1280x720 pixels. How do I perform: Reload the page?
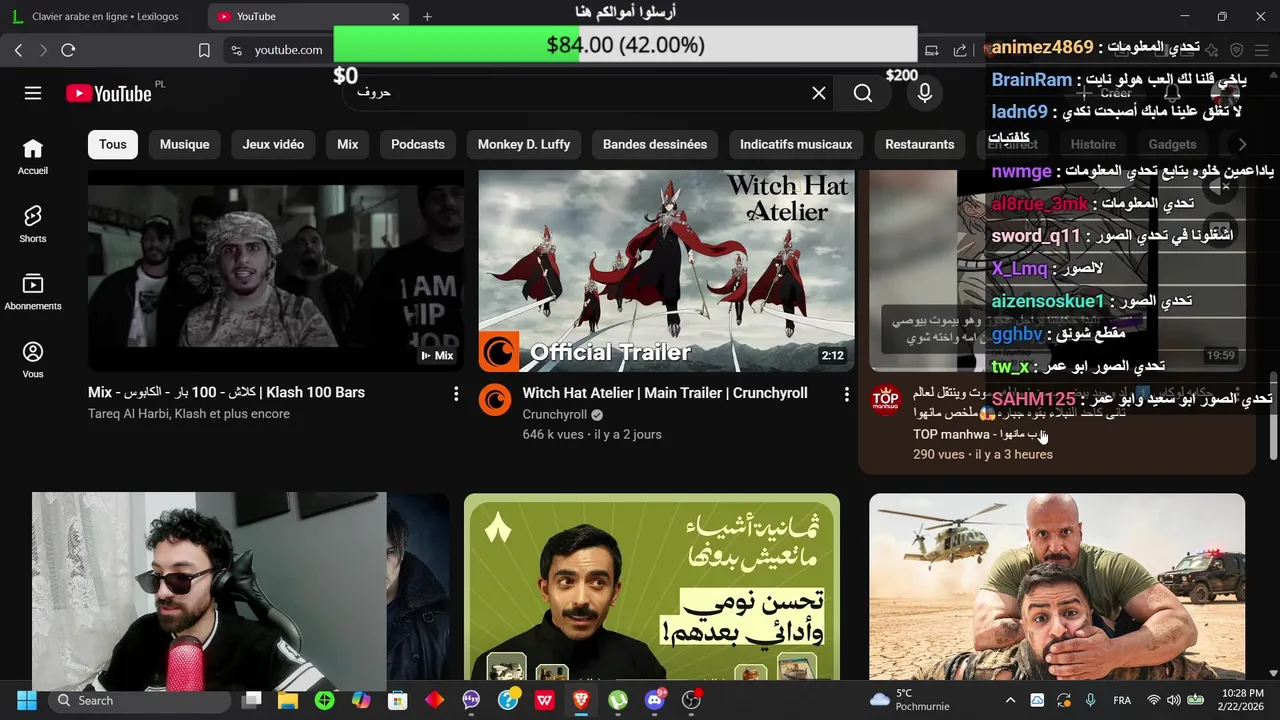(x=68, y=50)
